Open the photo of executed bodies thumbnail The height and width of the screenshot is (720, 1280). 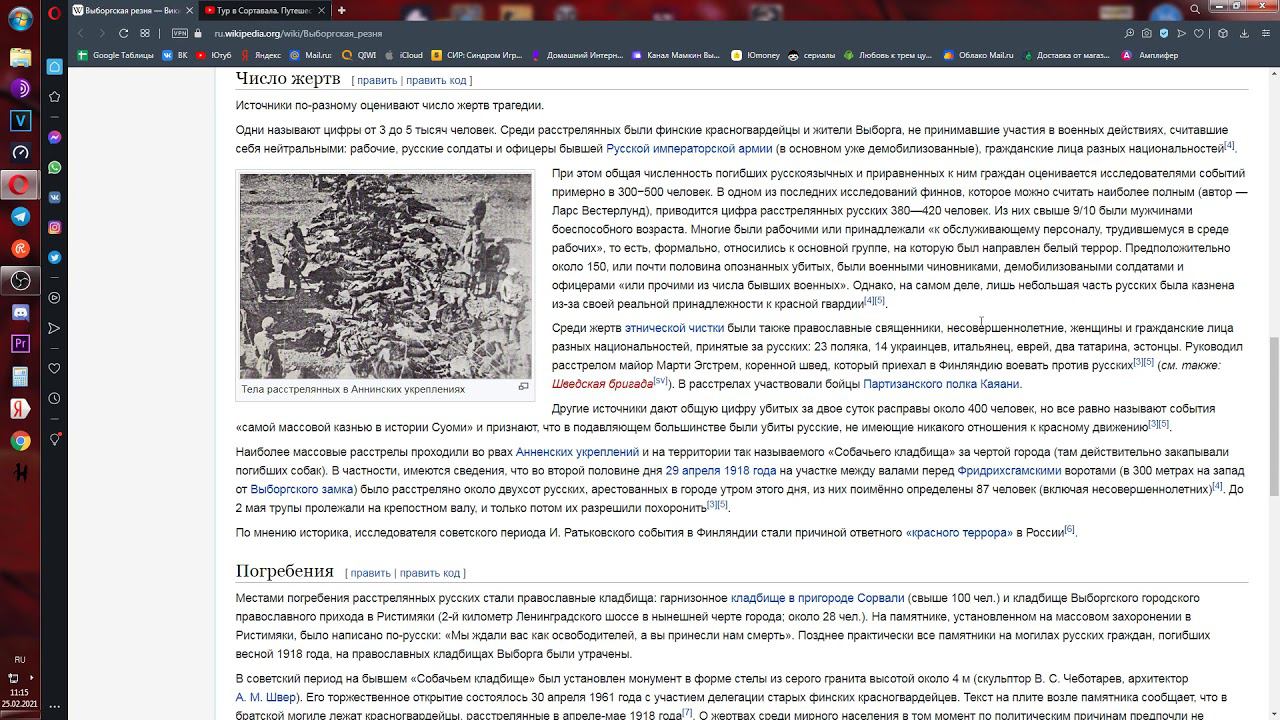pyautogui.click(x=386, y=276)
